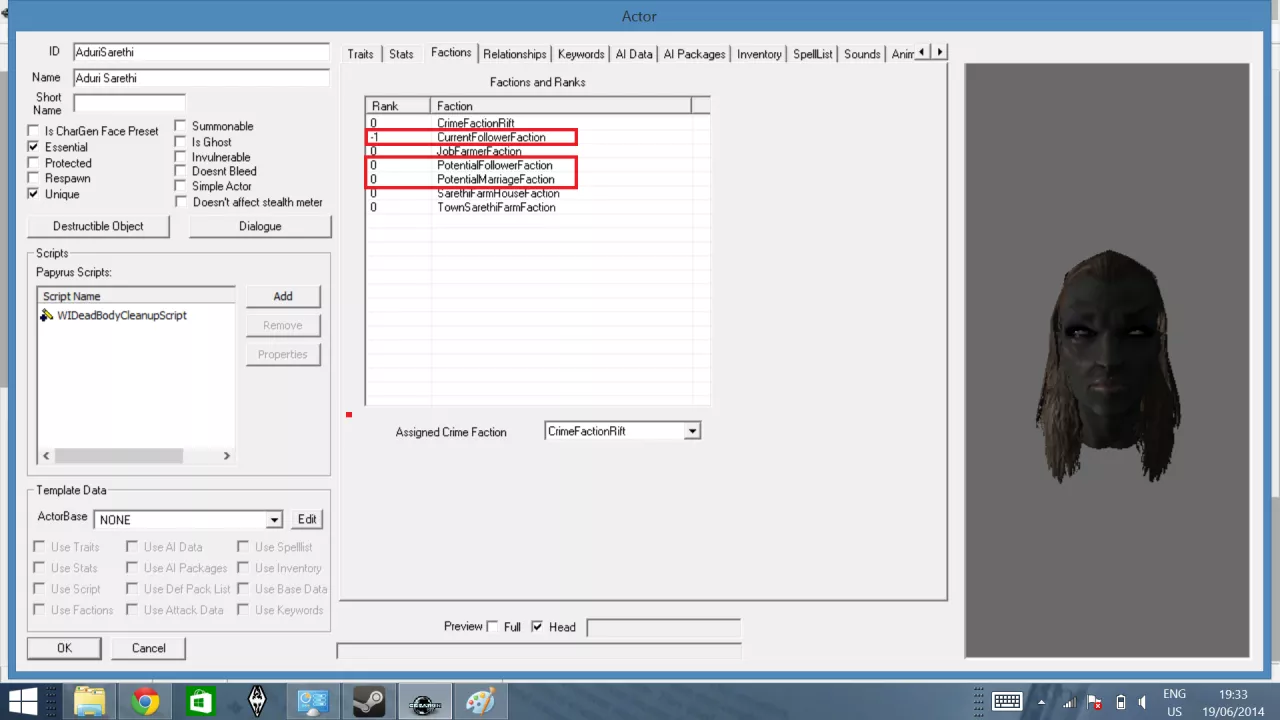
Task: Toggle the Is CharGen Face Preset checkbox
Action: (34, 131)
